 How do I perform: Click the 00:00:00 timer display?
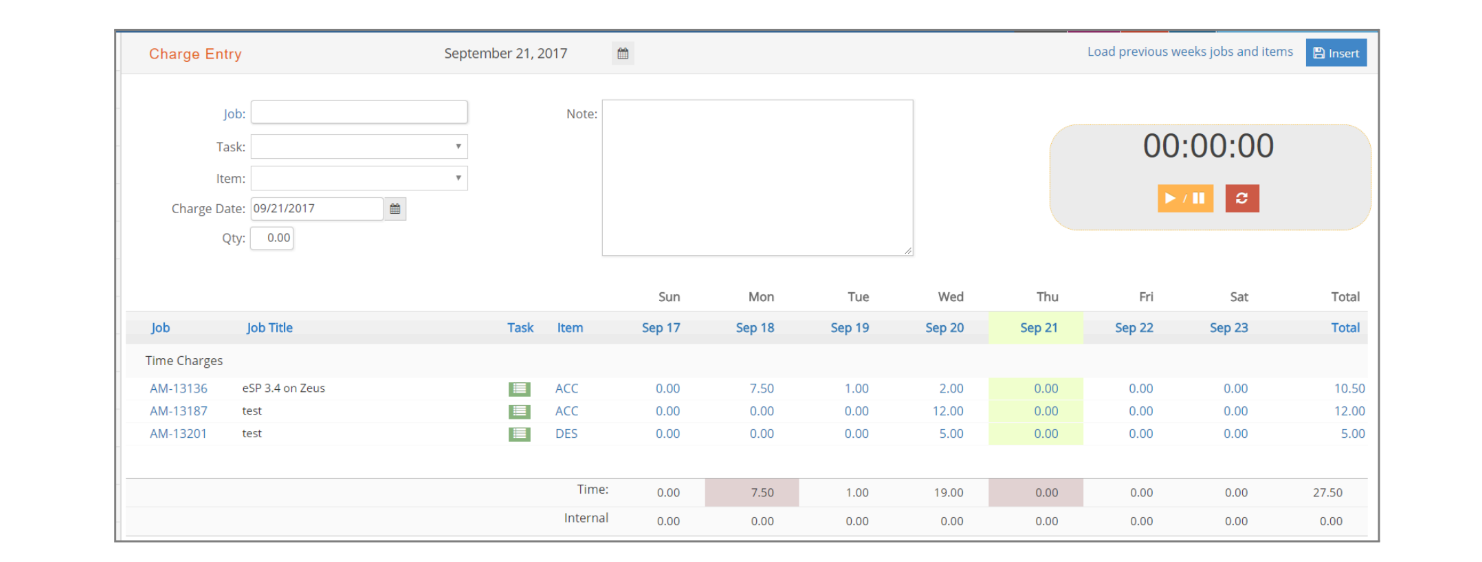coord(1208,147)
